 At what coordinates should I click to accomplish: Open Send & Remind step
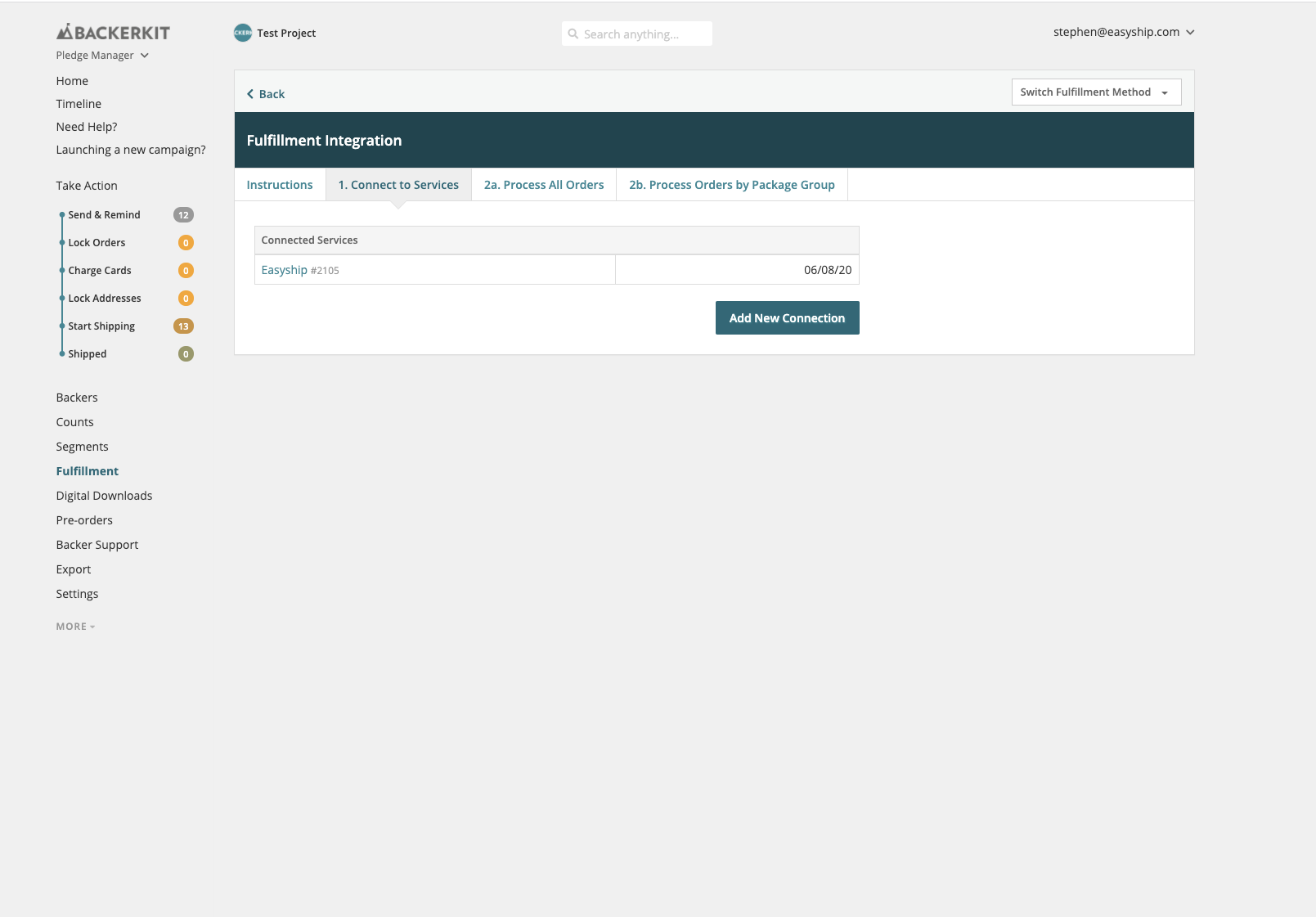click(x=104, y=215)
